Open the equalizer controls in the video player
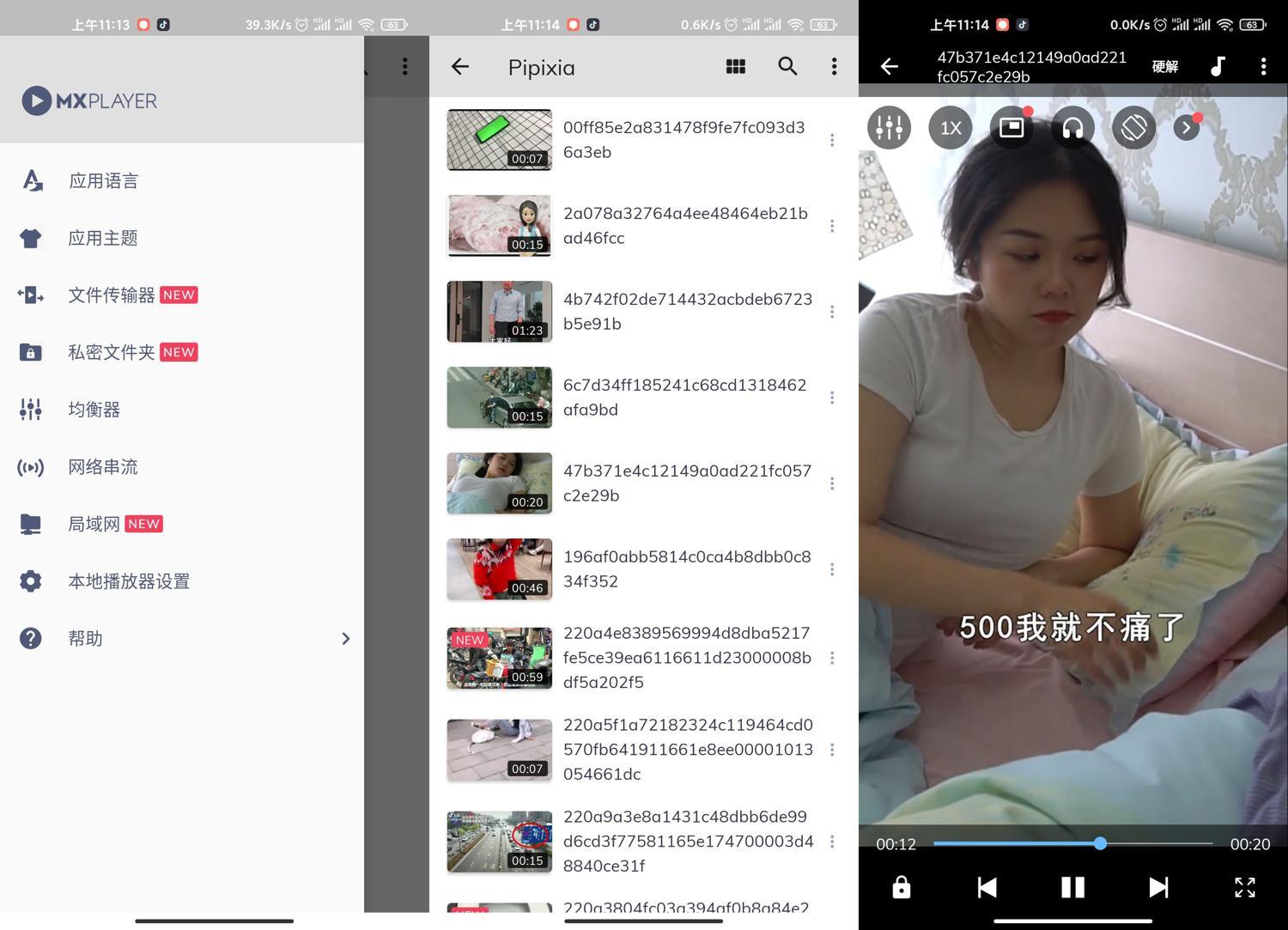Viewport: 1288px width, 930px height. [888, 127]
